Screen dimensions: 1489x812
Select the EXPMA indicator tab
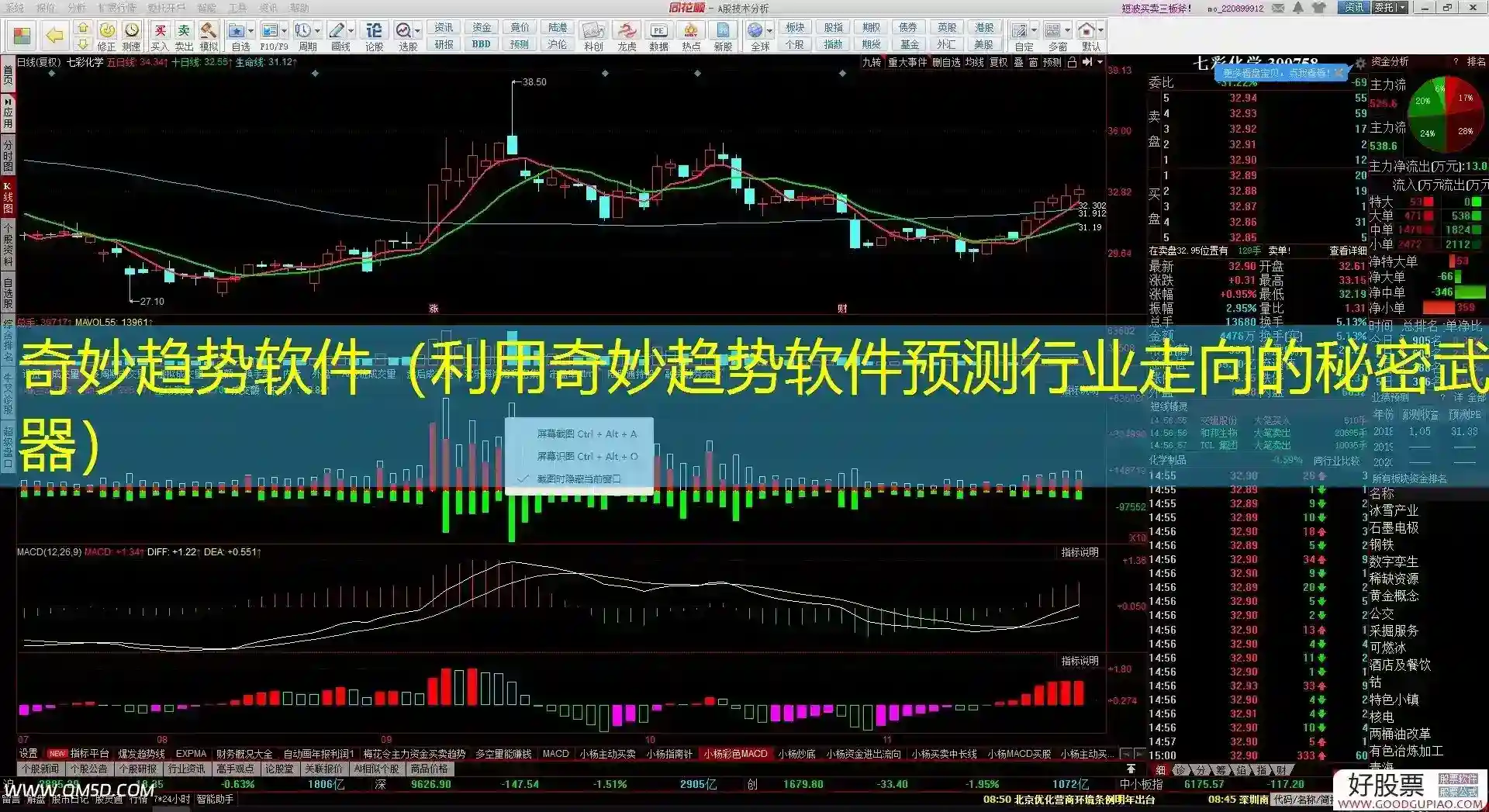point(191,753)
